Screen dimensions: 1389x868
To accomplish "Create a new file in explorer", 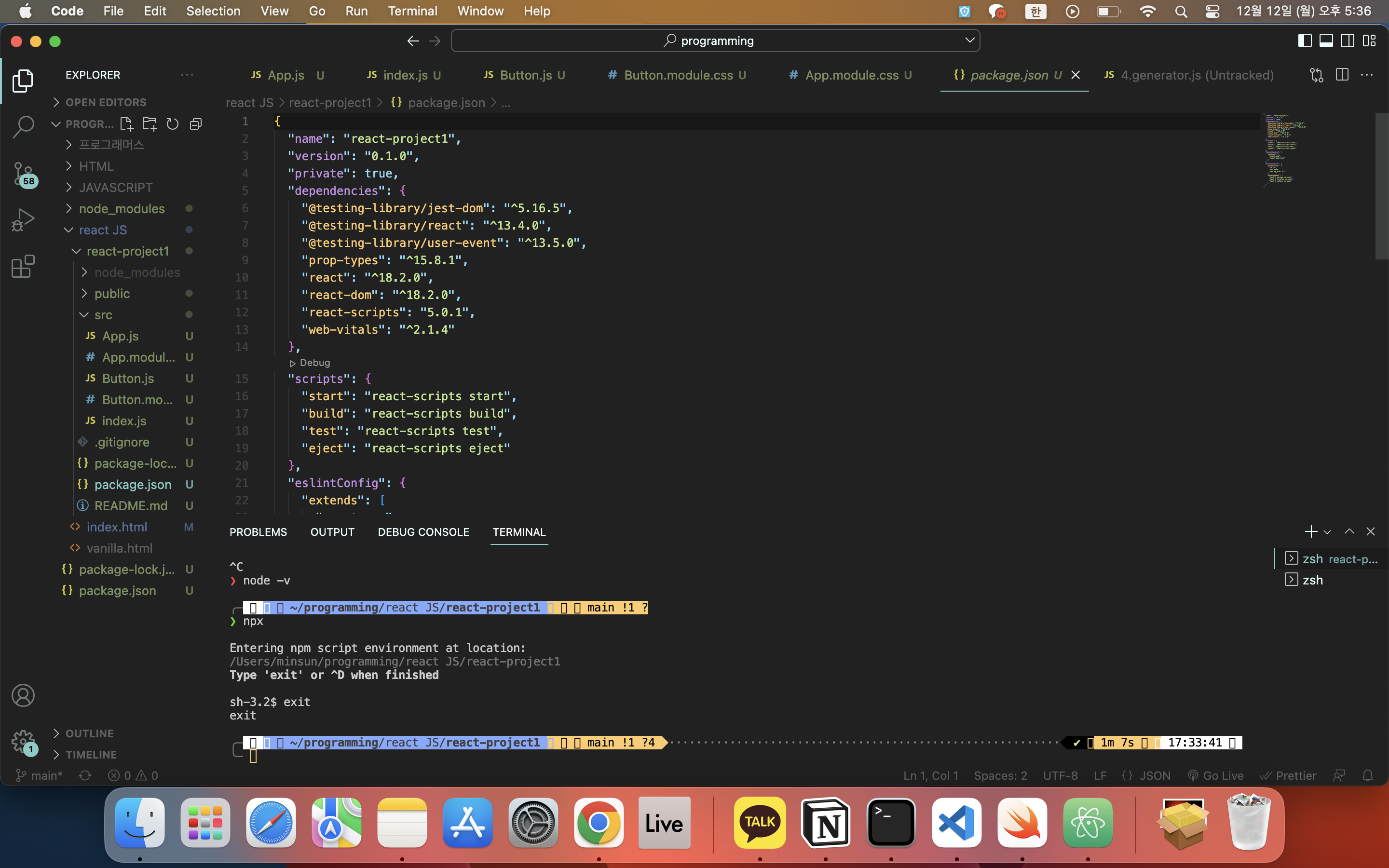I will click(126, 123).
